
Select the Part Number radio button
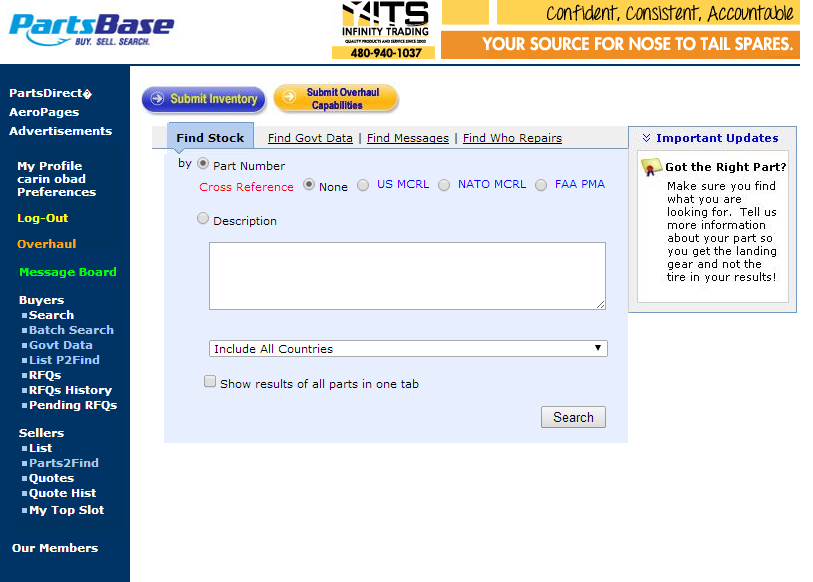tap(204, 165)
